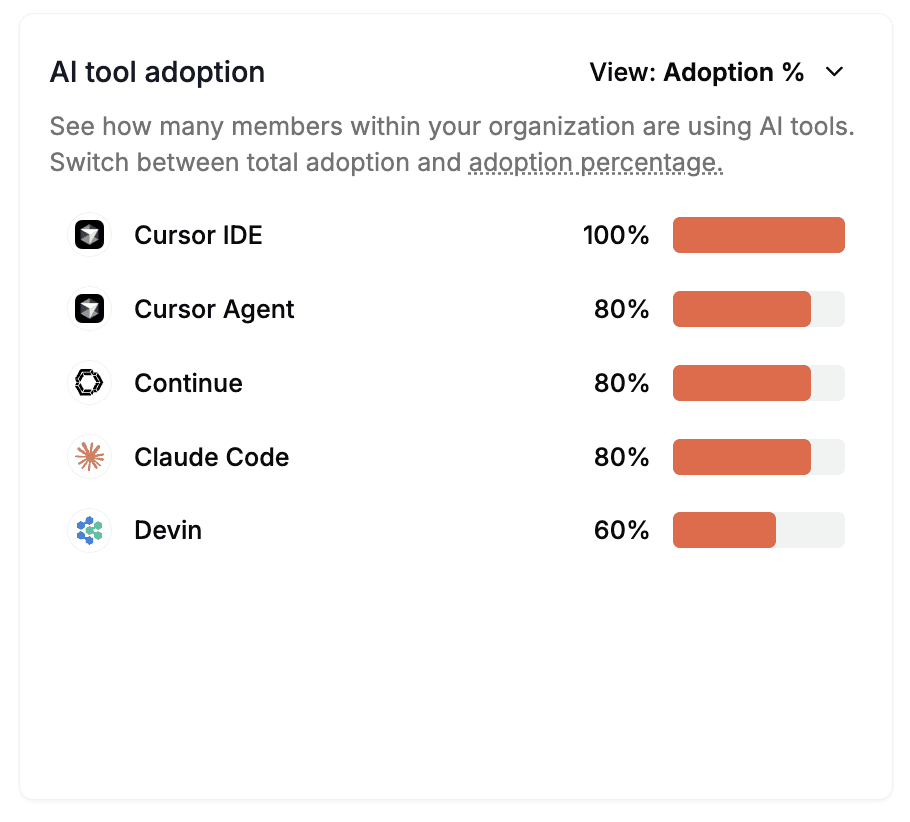Viewport: 910px width, 822px height.
Task: Click the Claude Code starburst icon
Action: coord(90,457)
